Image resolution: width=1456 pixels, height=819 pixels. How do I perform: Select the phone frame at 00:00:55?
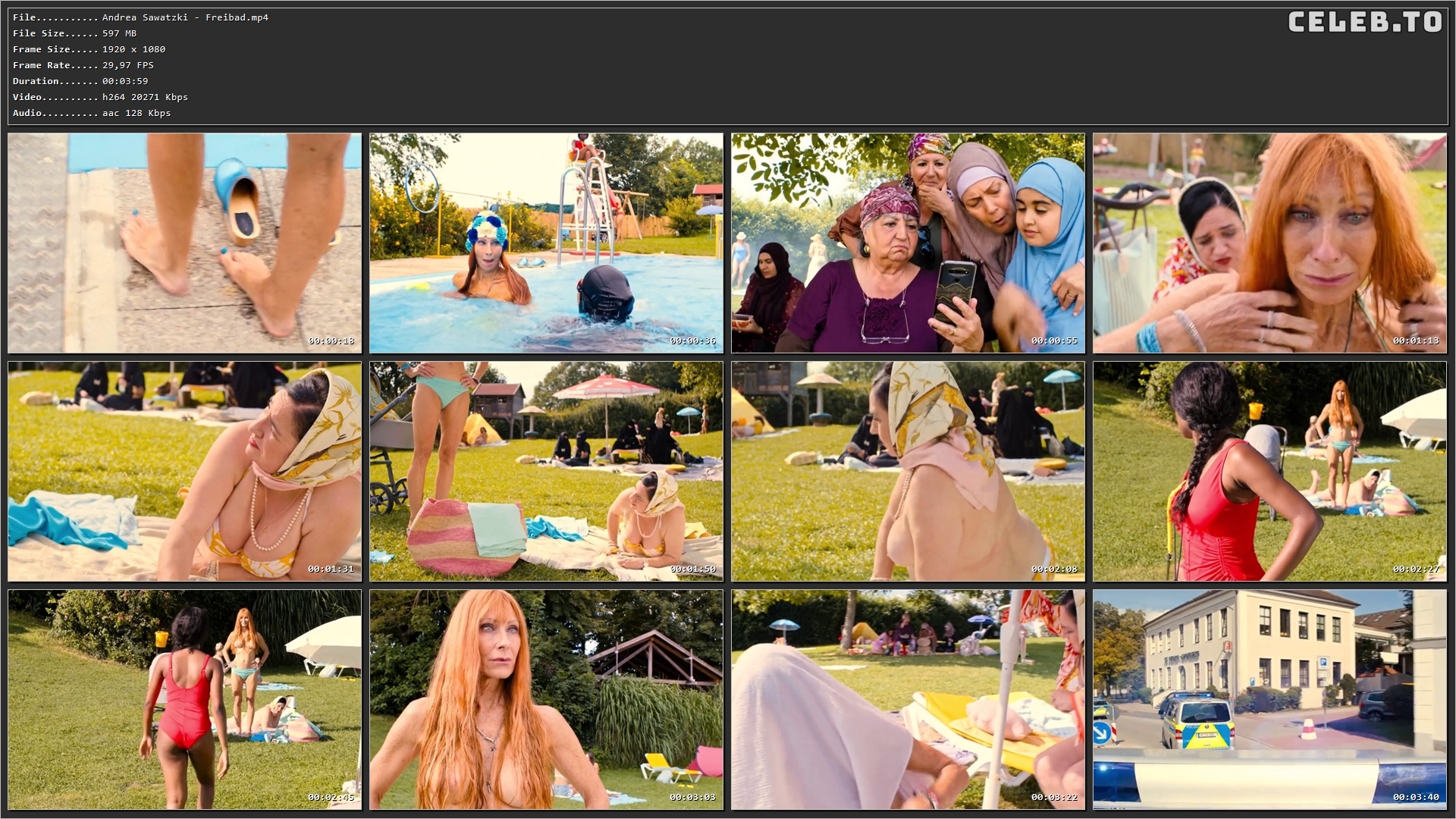908,243
